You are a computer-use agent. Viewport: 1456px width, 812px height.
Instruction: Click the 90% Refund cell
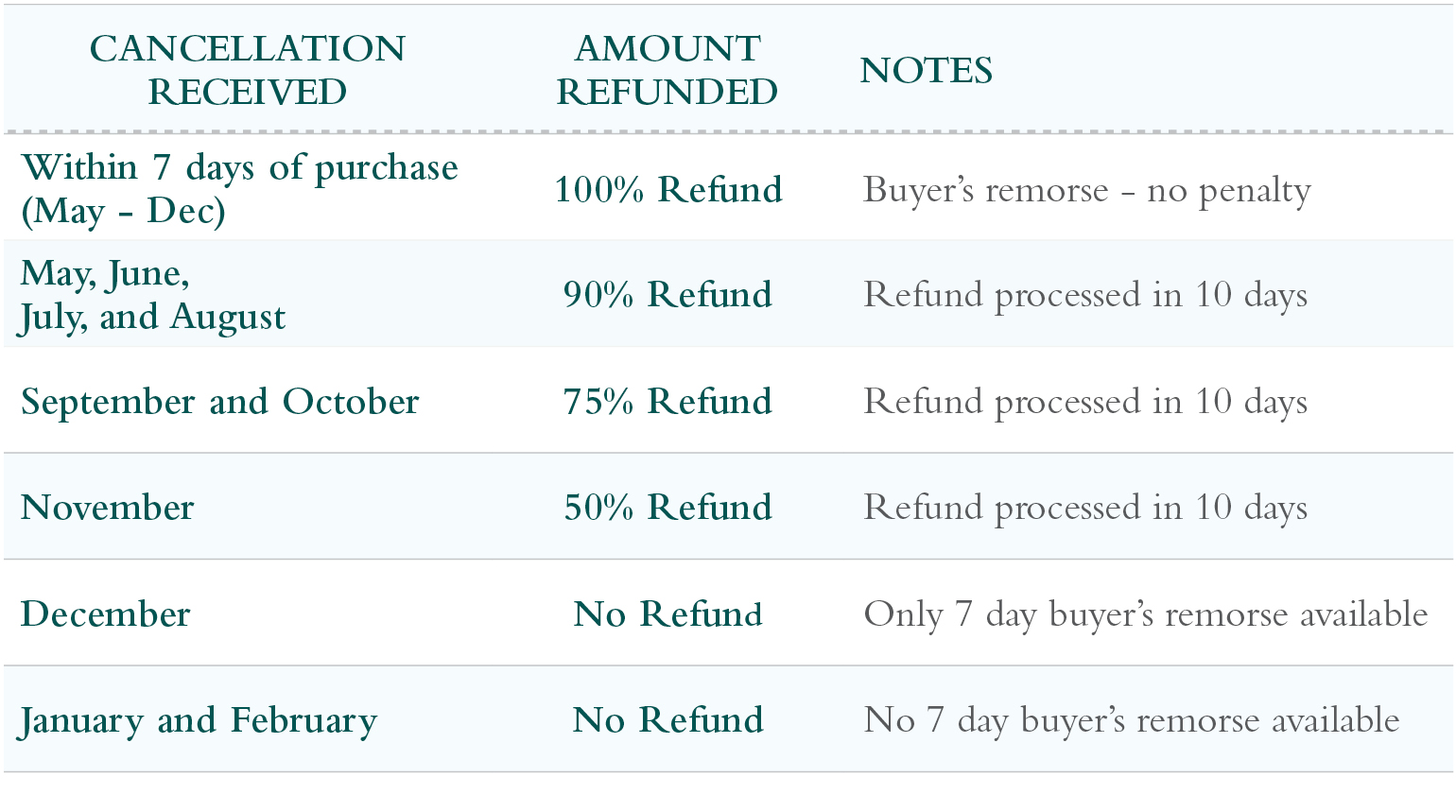[668, 295]
